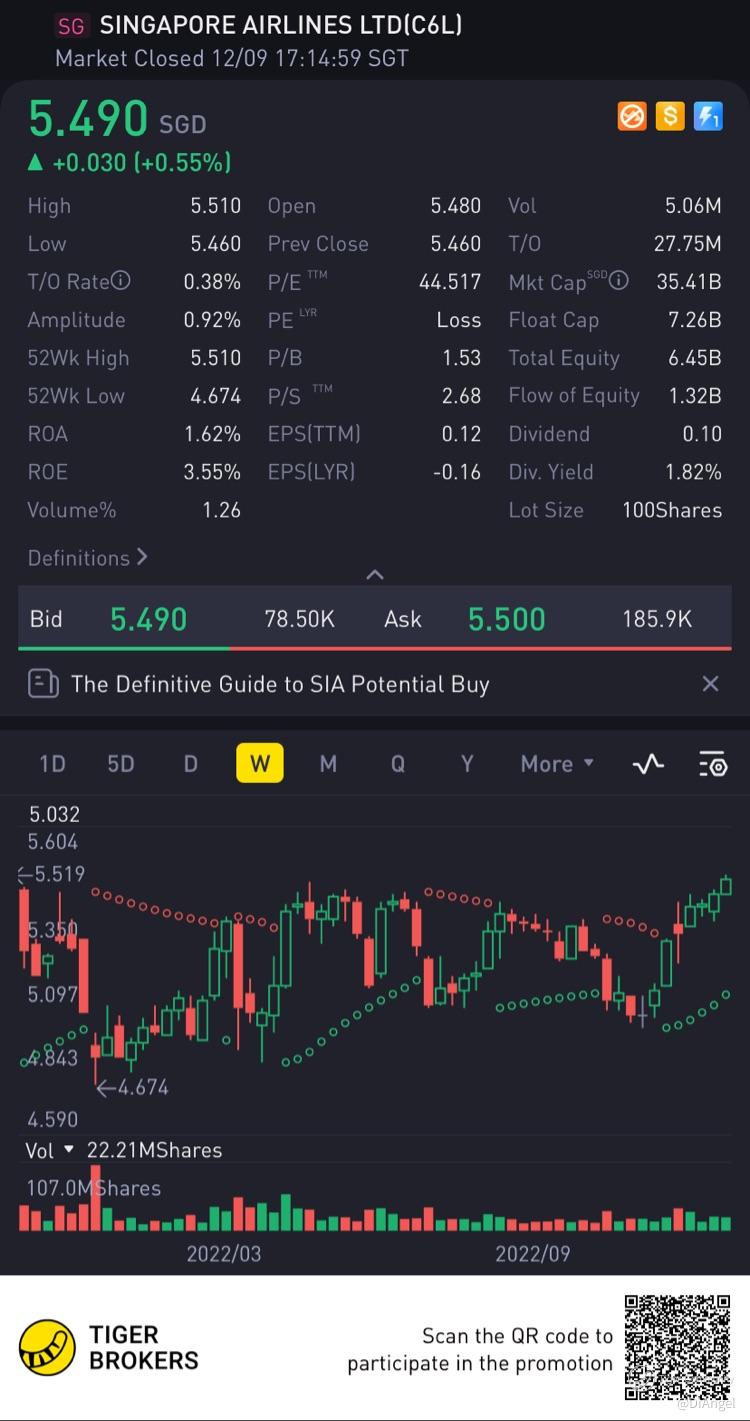This screenshot has height=1421, width=750.
Task: Dismiss the SIA Potential Buy banner
Action: pyautogui.click(x=710, y=684)
